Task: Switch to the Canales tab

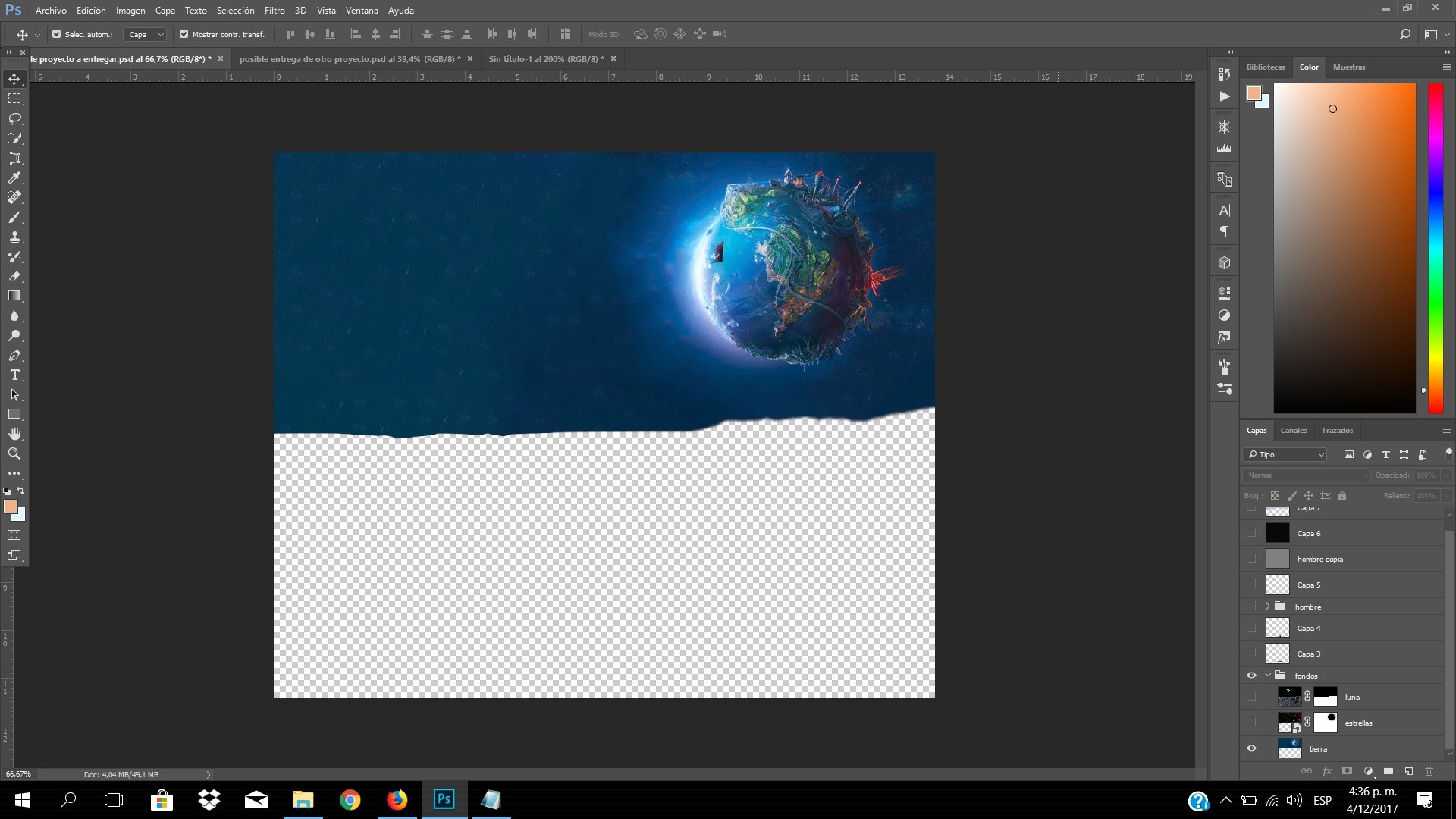Action: (x=1294, y=430)
